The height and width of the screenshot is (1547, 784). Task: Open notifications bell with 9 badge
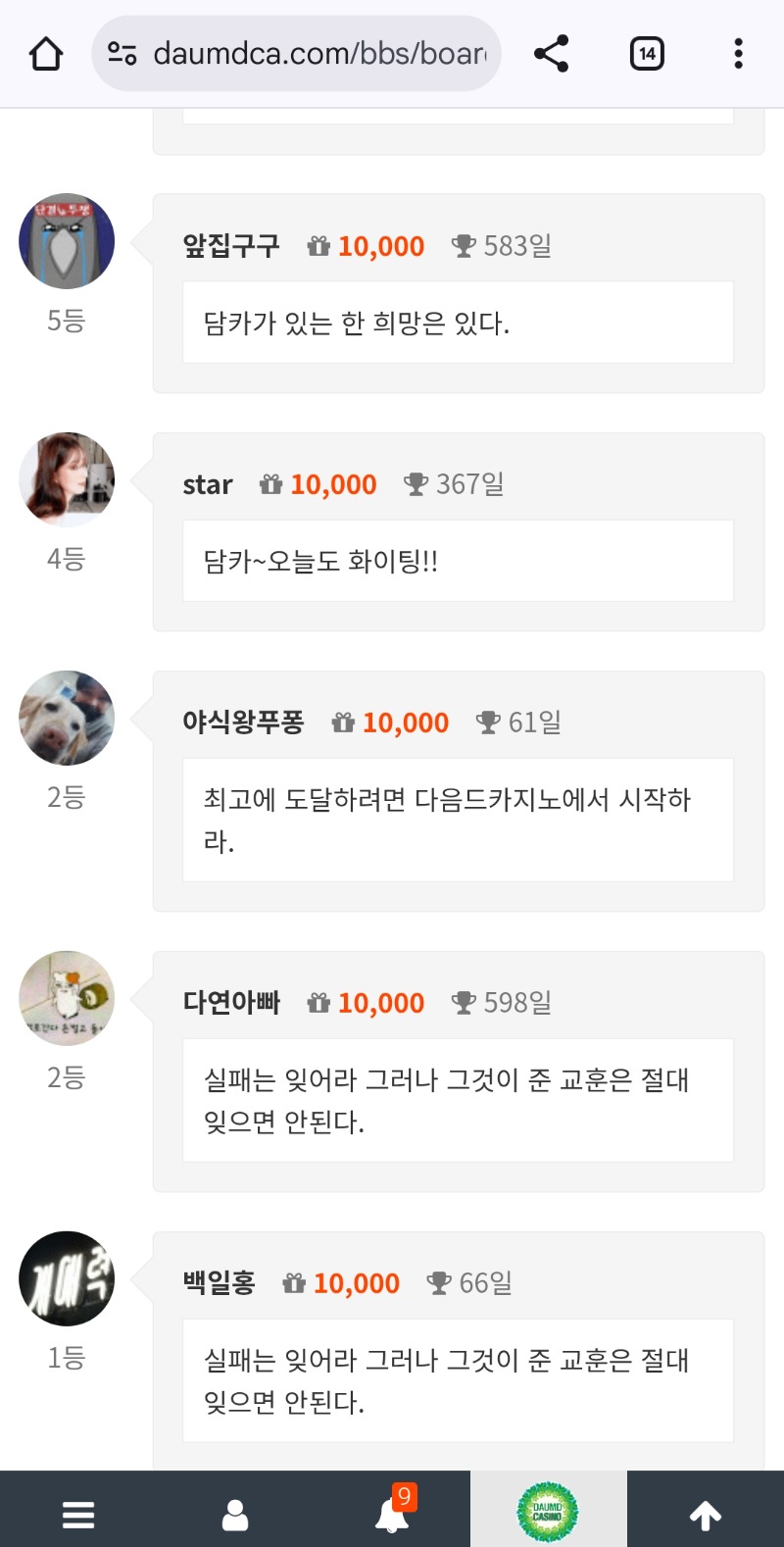[x=393, y=1513]
